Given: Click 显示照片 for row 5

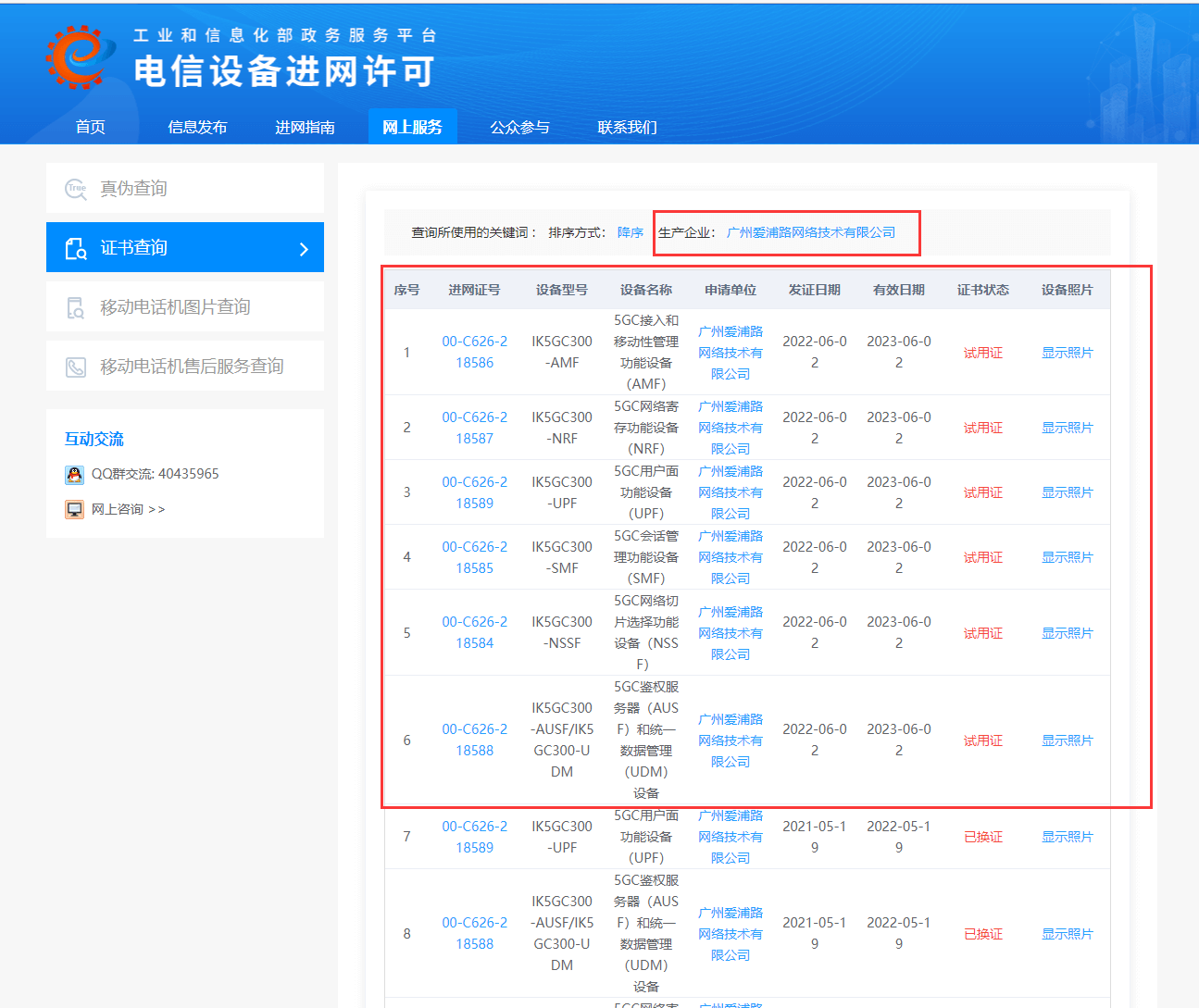Looking at the screenshot, I should (1067, 633).
